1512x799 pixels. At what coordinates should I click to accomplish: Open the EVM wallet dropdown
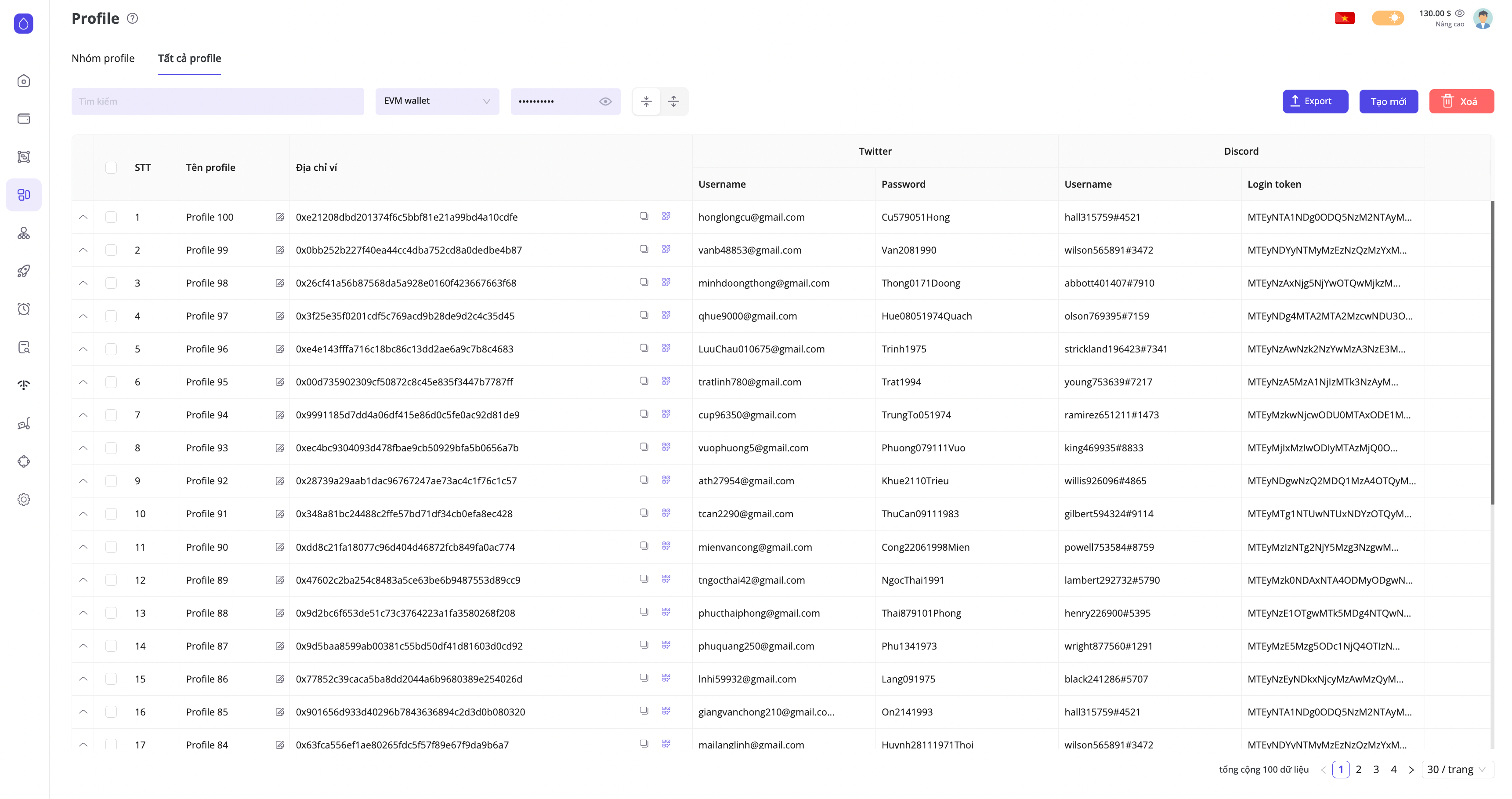pos(437,101)
